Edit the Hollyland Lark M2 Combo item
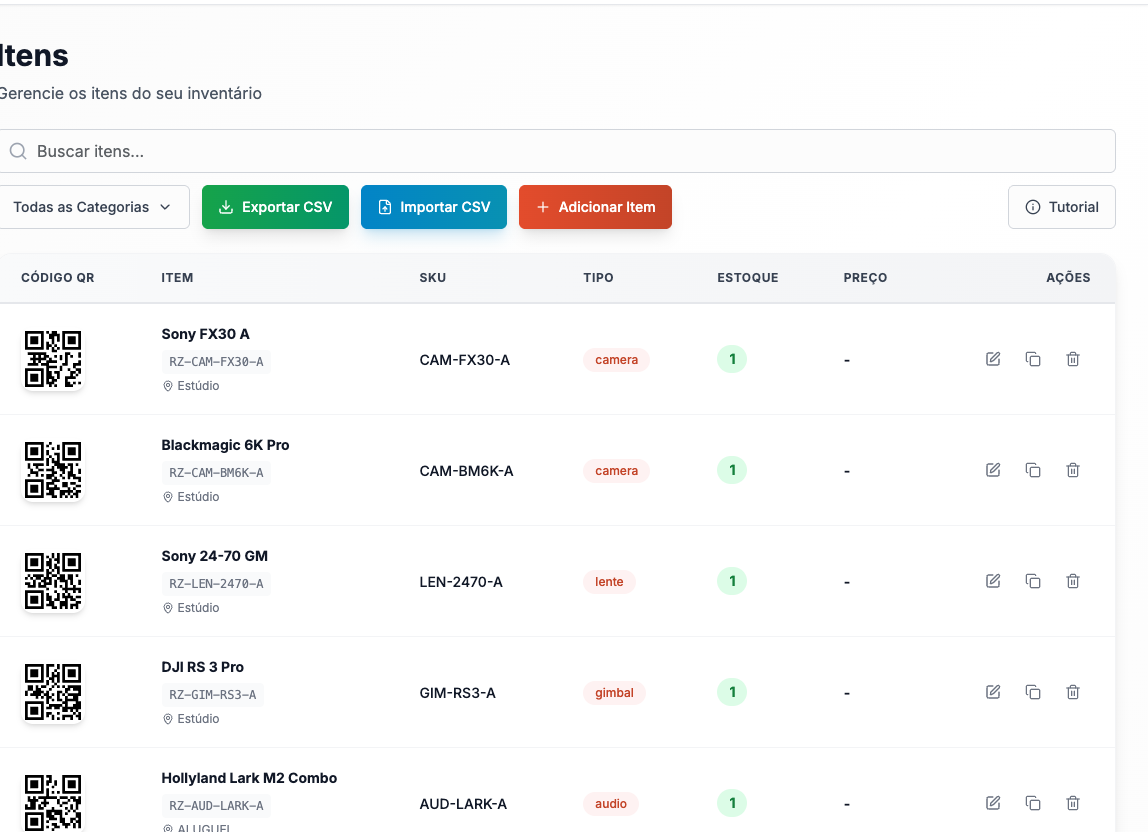Viewport: 1148px width, 832px height. (x=993, y=803)
